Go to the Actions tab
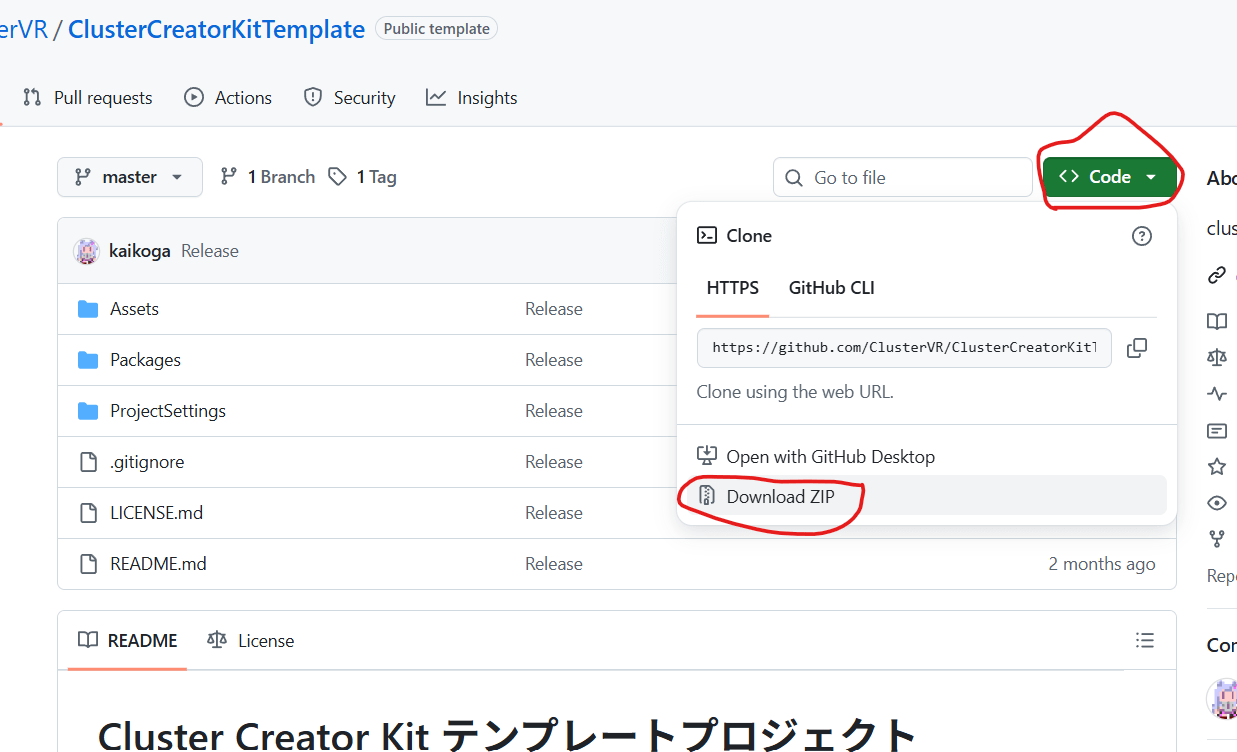1237x752 pixels. (x=228, y=98)
